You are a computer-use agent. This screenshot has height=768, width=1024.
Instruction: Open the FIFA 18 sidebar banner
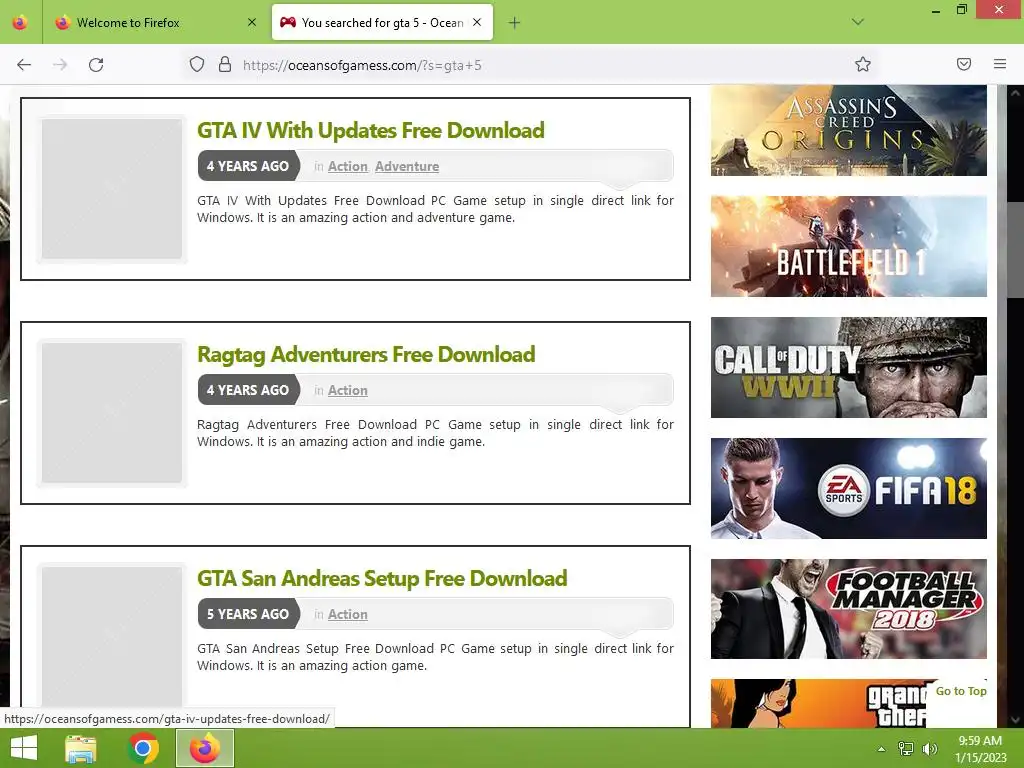[x=848, y=488]
